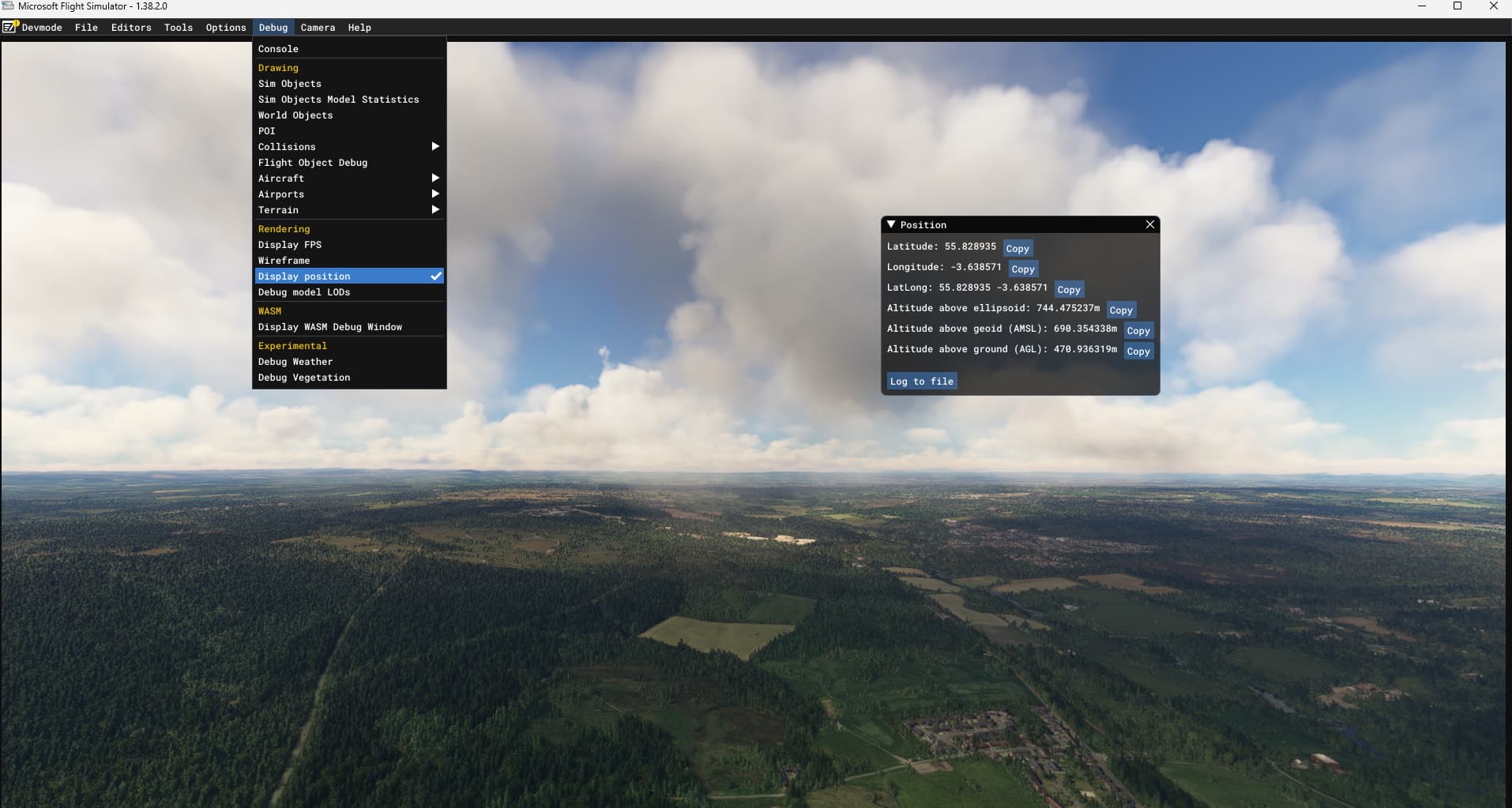This screenshot has height=808, width=1512.
Task: Select Debug Weather option
Action: 295,362
